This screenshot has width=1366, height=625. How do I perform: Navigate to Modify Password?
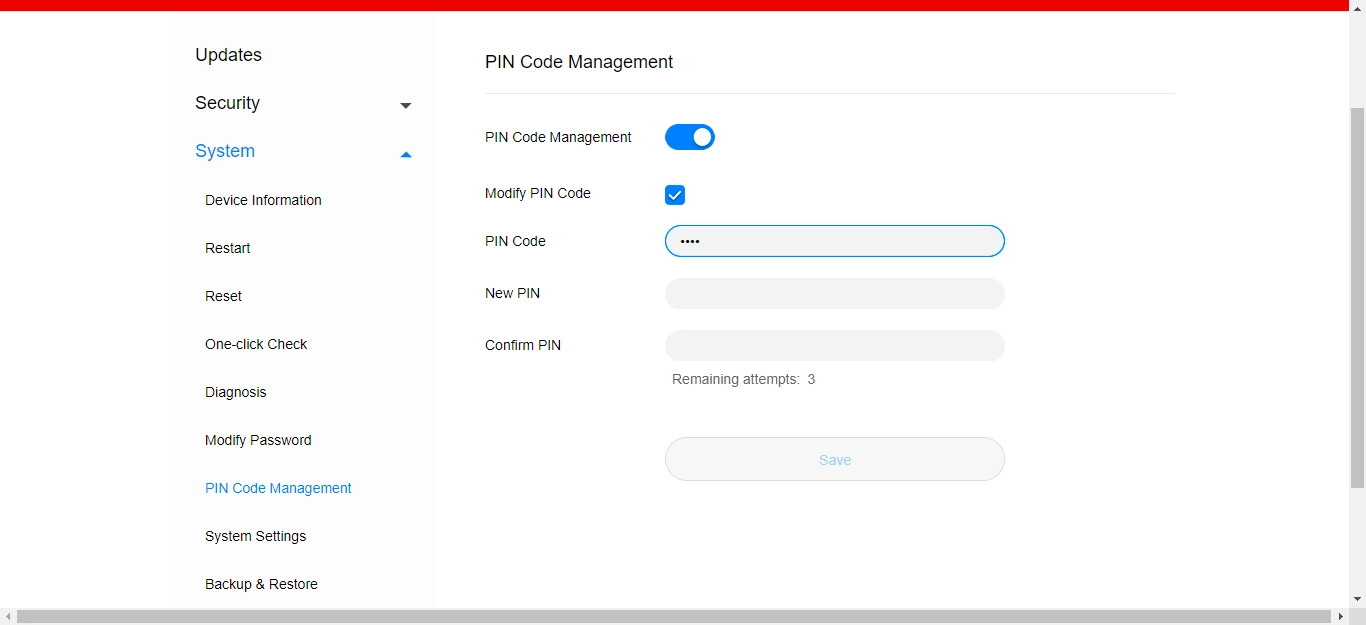pyautogui.click(x=258, y=440)
